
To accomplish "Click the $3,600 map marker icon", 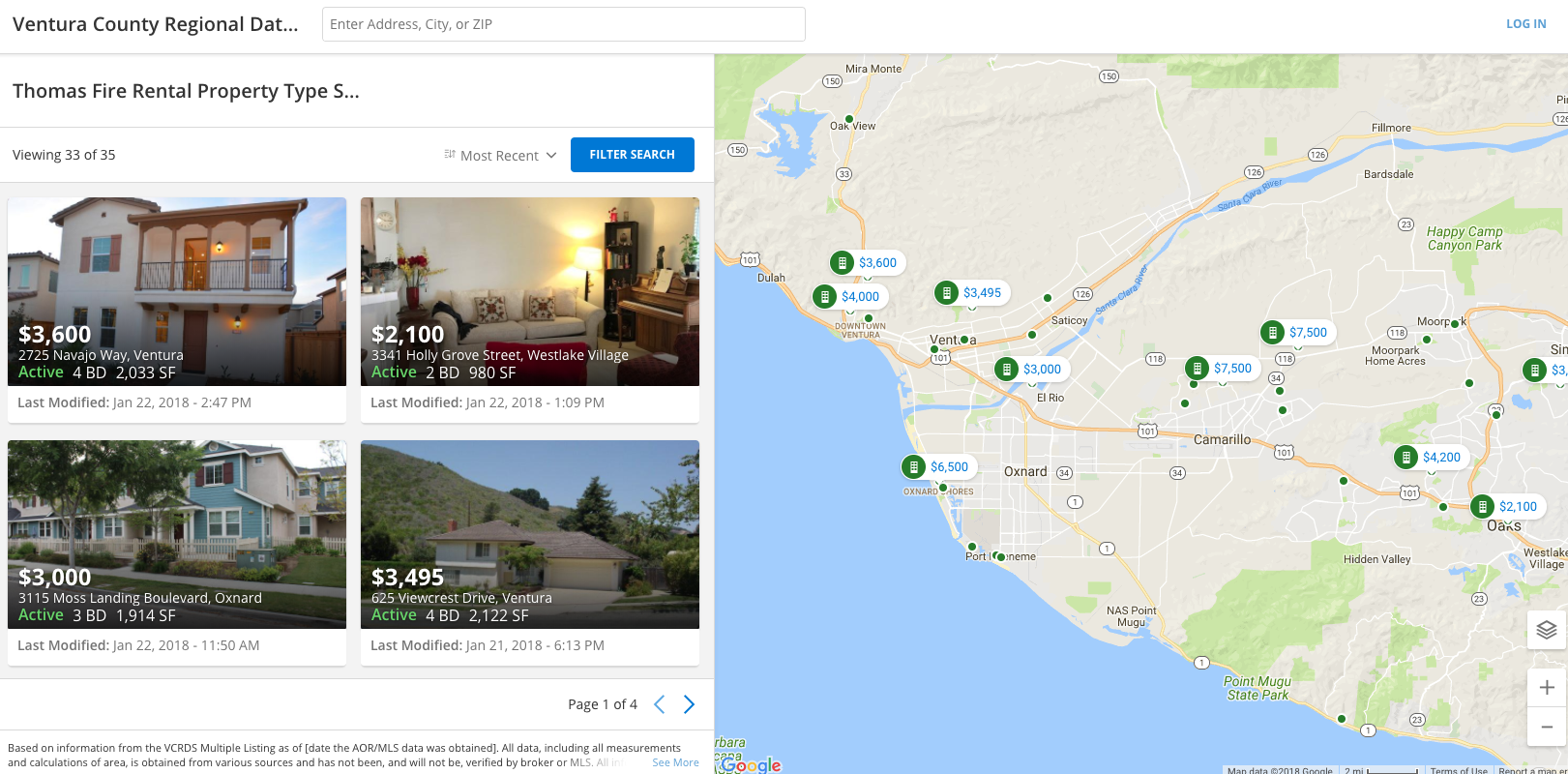I will point(843,262).
